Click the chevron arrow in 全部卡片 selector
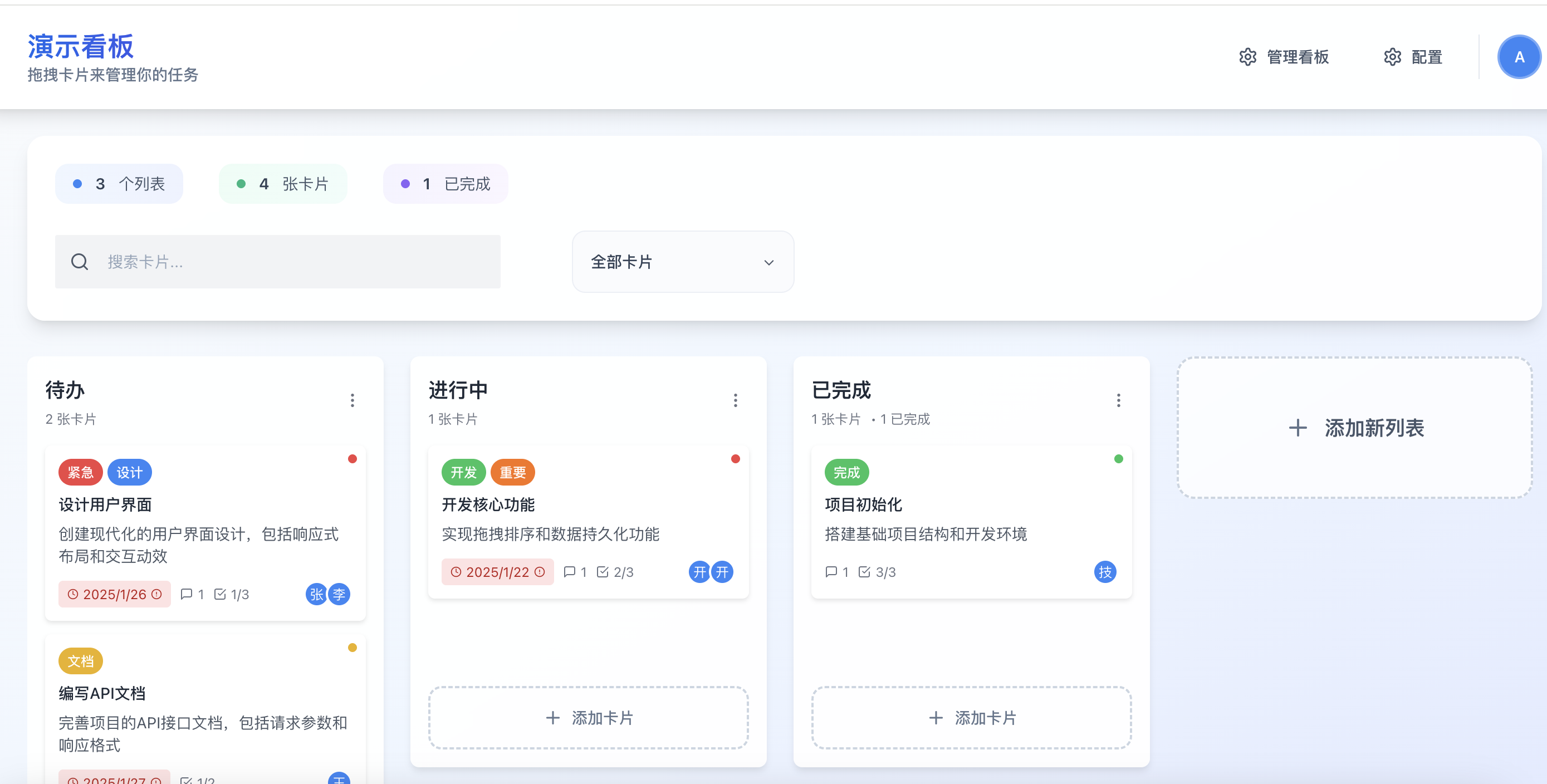The width and height of the screenshot is (1547, 784). [x=768, y=262]
